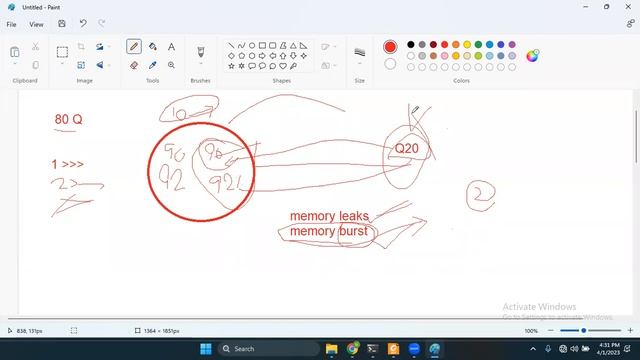640x360 pixels.
Task: Pick the Rectangle shape
Action: pyautogui.click(x=262, y=45)
